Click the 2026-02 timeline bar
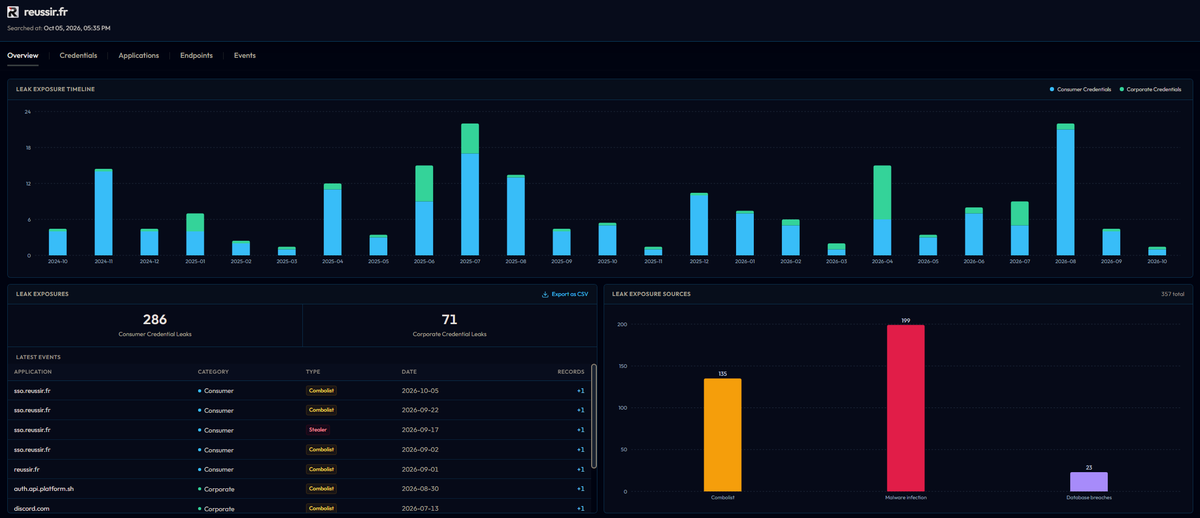 tap(791, 237)
